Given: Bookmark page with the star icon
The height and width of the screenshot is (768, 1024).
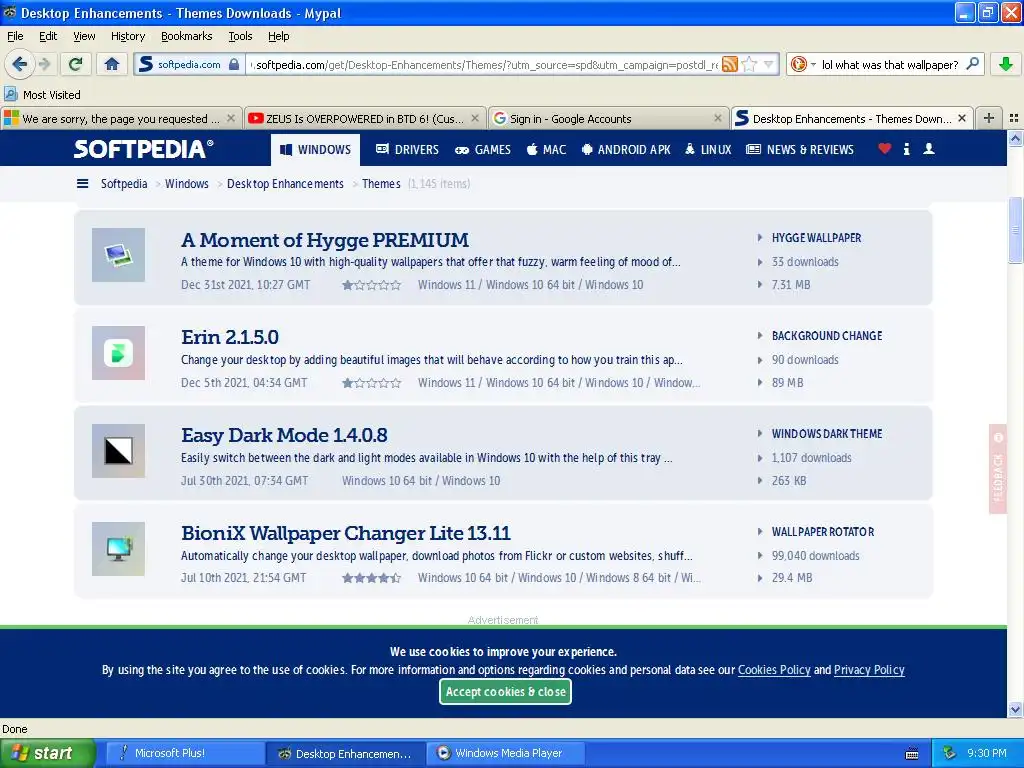Looking at the screenshot, I should (x=749, y=64).
